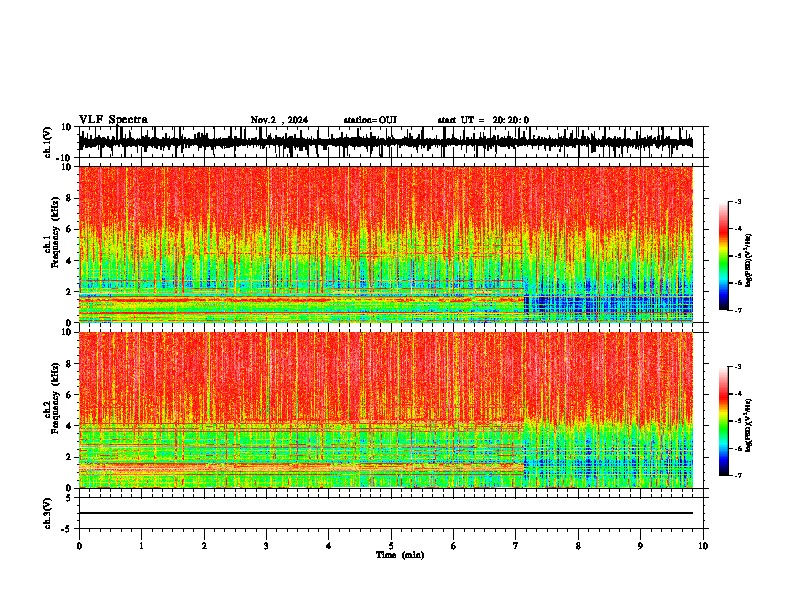Screen dimensions: 792x612
Task: Click time axis tick label 8
Action: coord(578,546)
